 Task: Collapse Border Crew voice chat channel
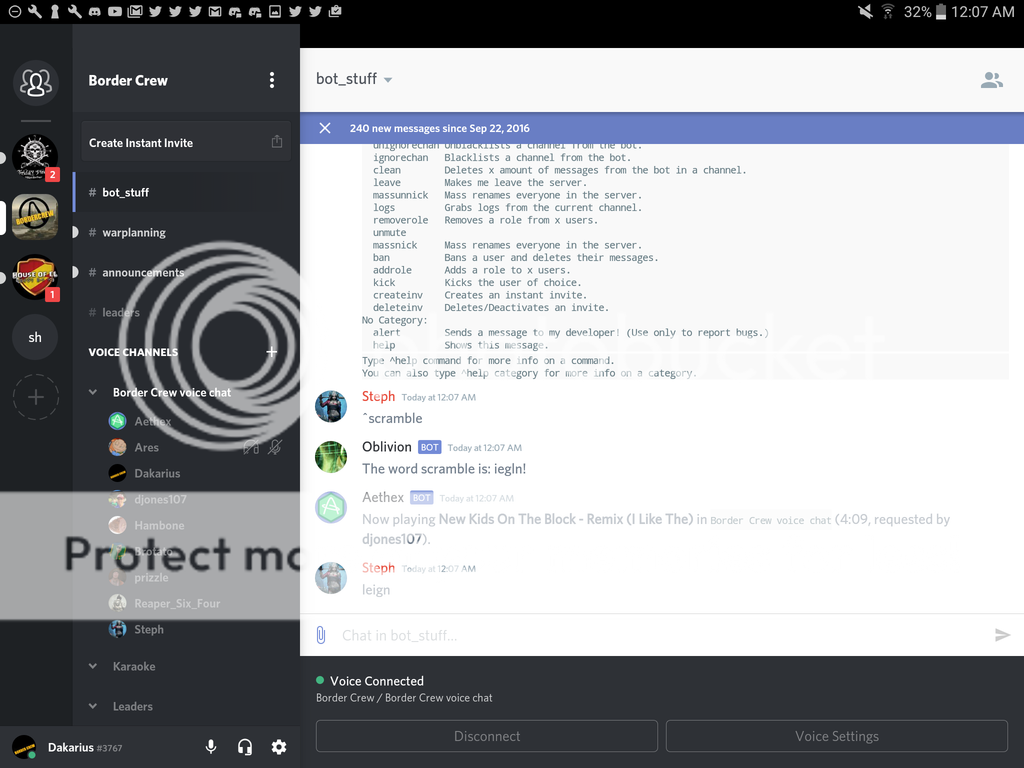(x=93, y=392)
